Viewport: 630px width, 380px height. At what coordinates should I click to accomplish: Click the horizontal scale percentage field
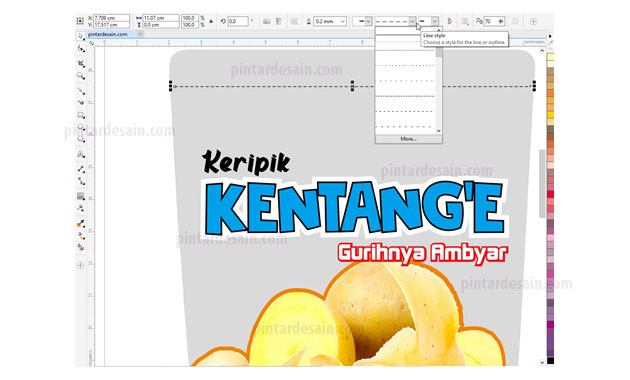click(189, 18)
